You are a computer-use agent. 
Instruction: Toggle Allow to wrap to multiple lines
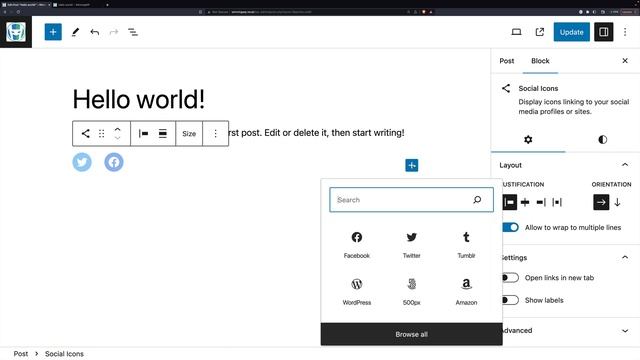click(510, 227)
